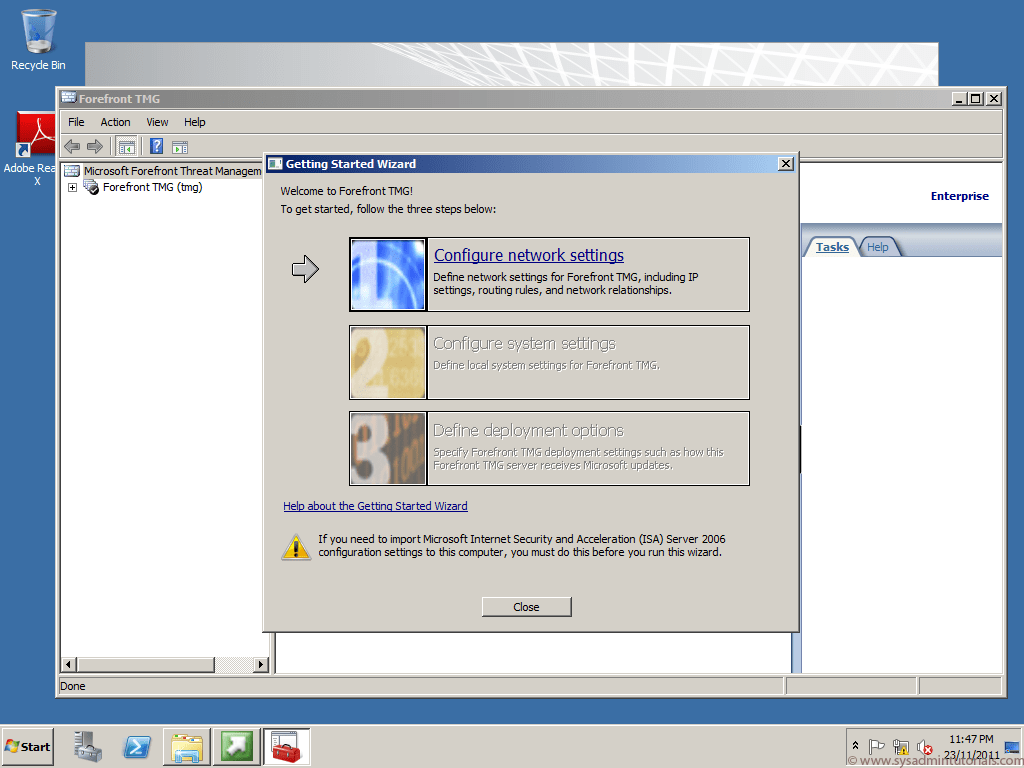Expand the Forefront TMG (tmg) tree node
1024x768 pixels.
click(x=72, y=187)
